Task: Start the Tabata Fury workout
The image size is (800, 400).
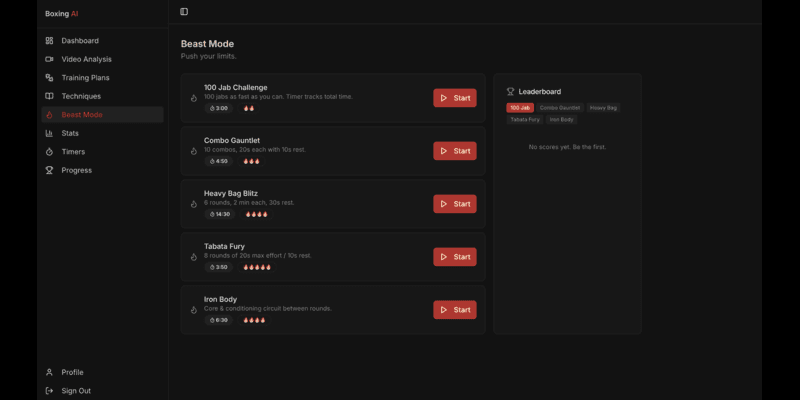Action: click(454, 257)
